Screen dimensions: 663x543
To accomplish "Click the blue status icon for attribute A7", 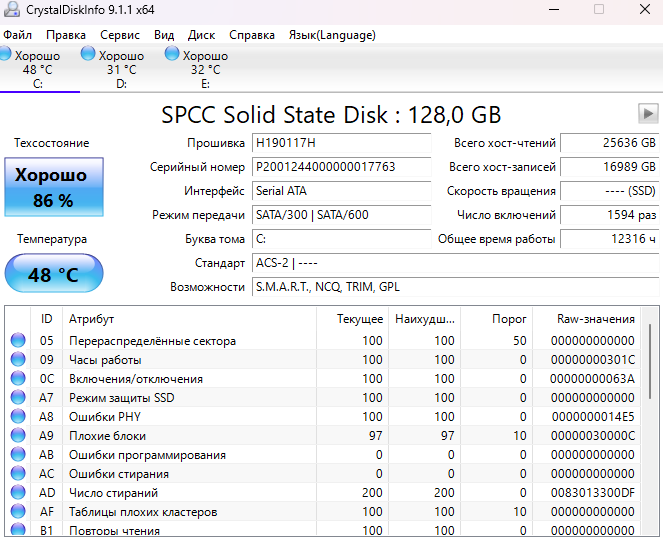I will tap(18, 397).
